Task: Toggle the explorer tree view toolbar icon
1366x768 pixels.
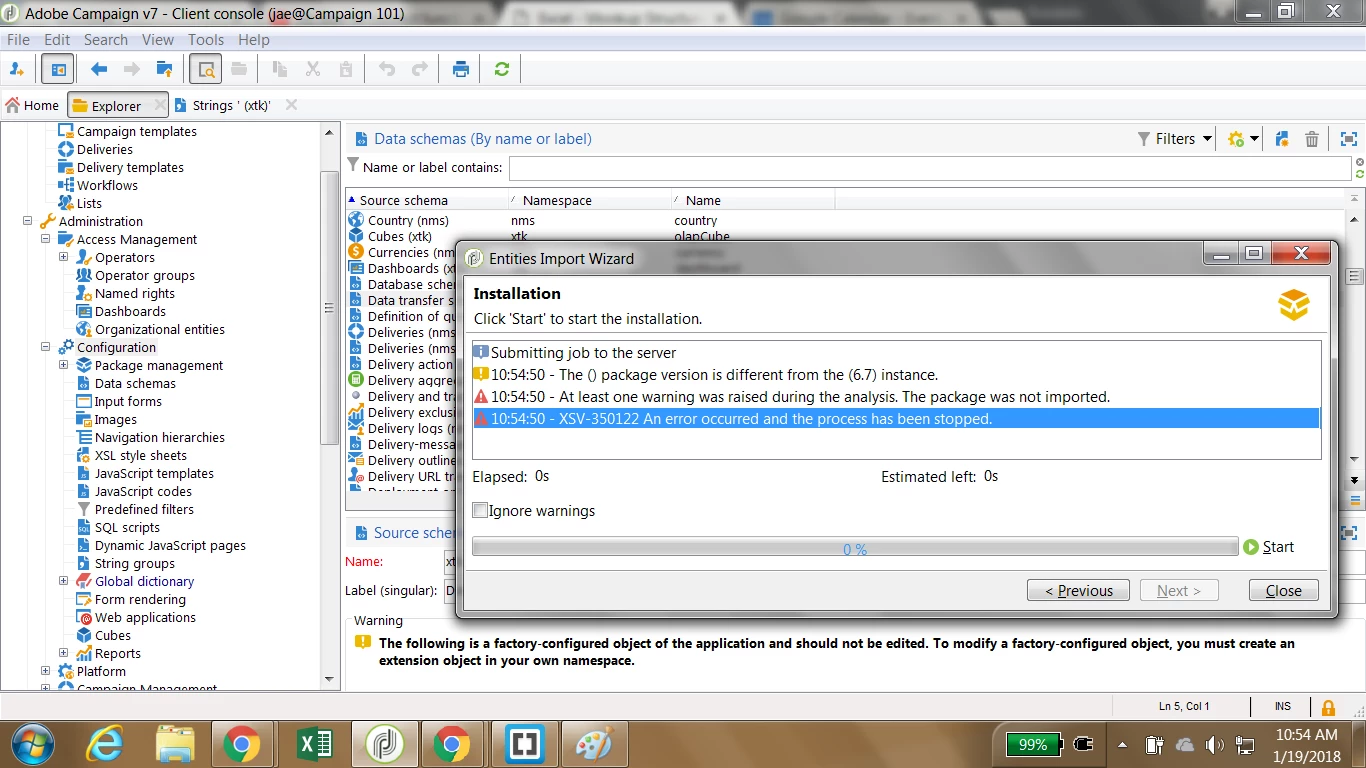Action: click(58, 69)
